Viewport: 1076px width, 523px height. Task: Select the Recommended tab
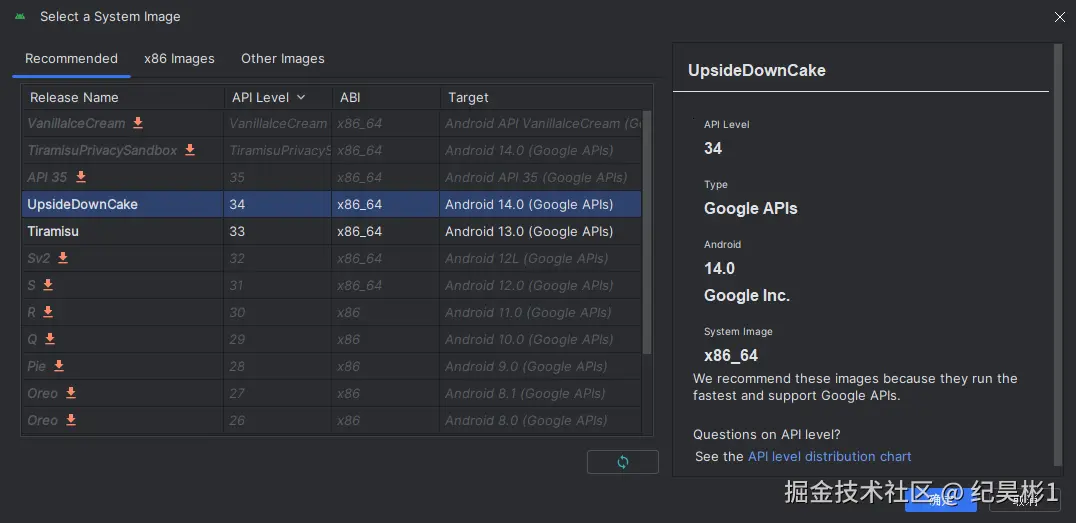click(x=71, y=58)
